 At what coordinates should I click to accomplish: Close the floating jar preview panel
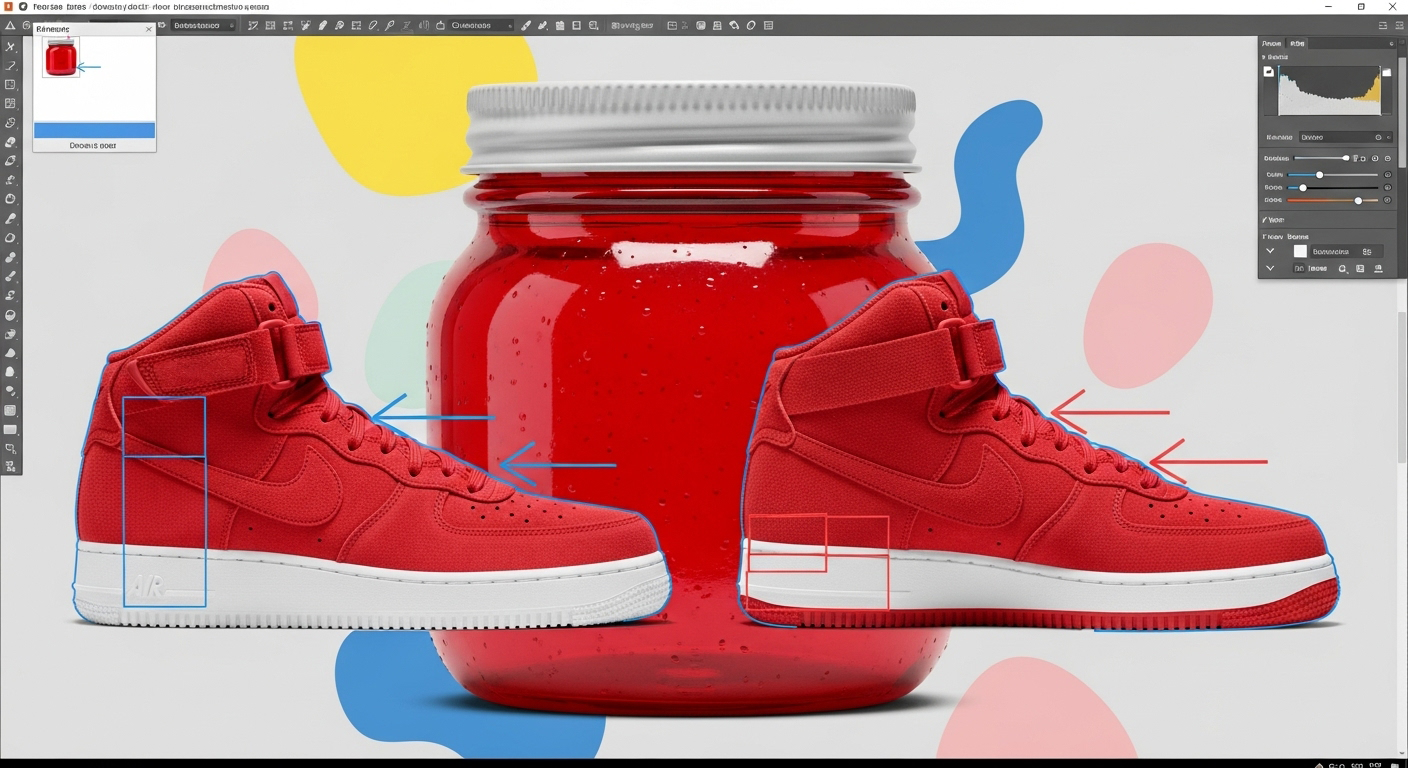coord(149,30)
